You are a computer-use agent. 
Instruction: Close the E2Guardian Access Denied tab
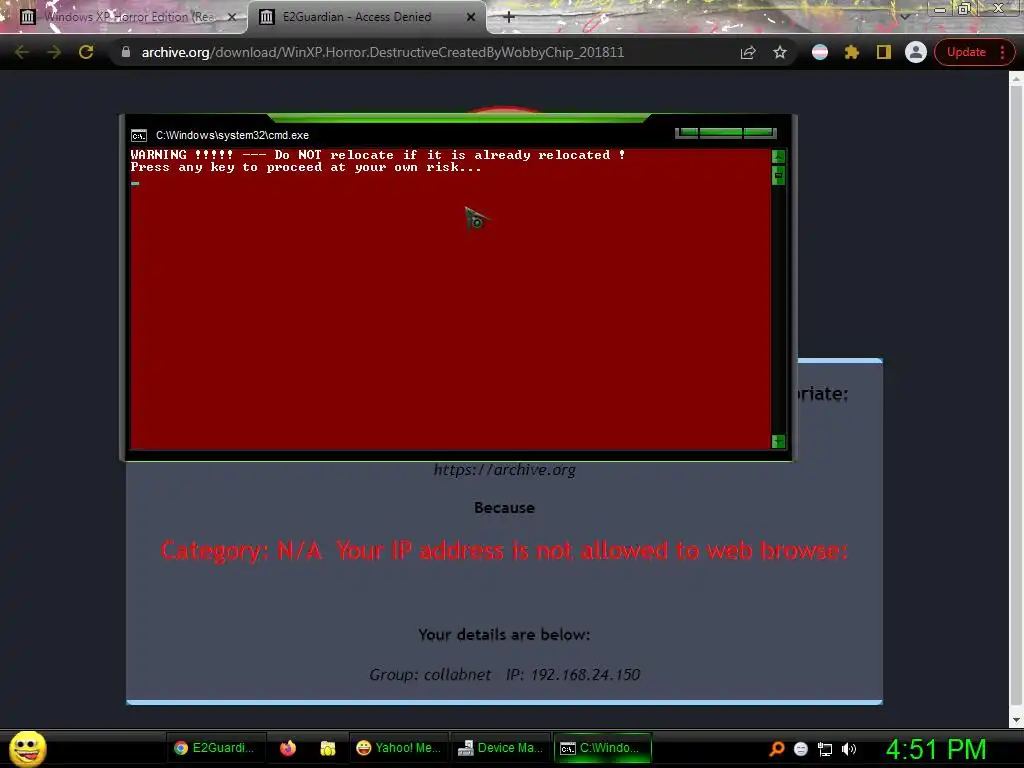pyautogui.click(x=471, y=17)
